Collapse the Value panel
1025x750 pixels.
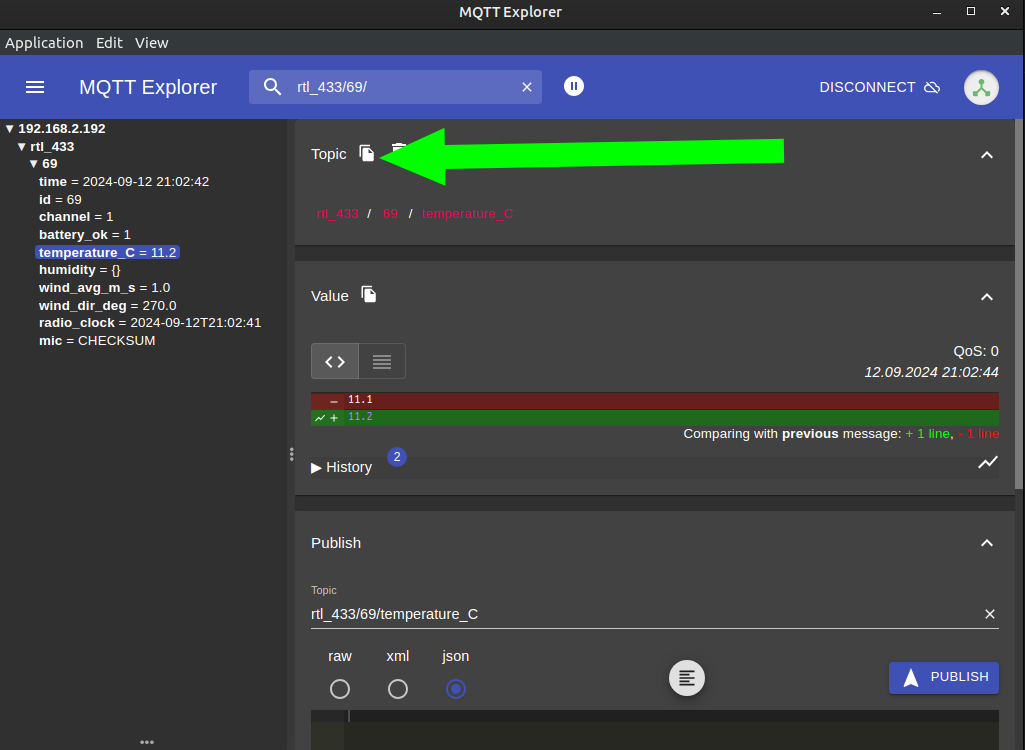point(986,296)
